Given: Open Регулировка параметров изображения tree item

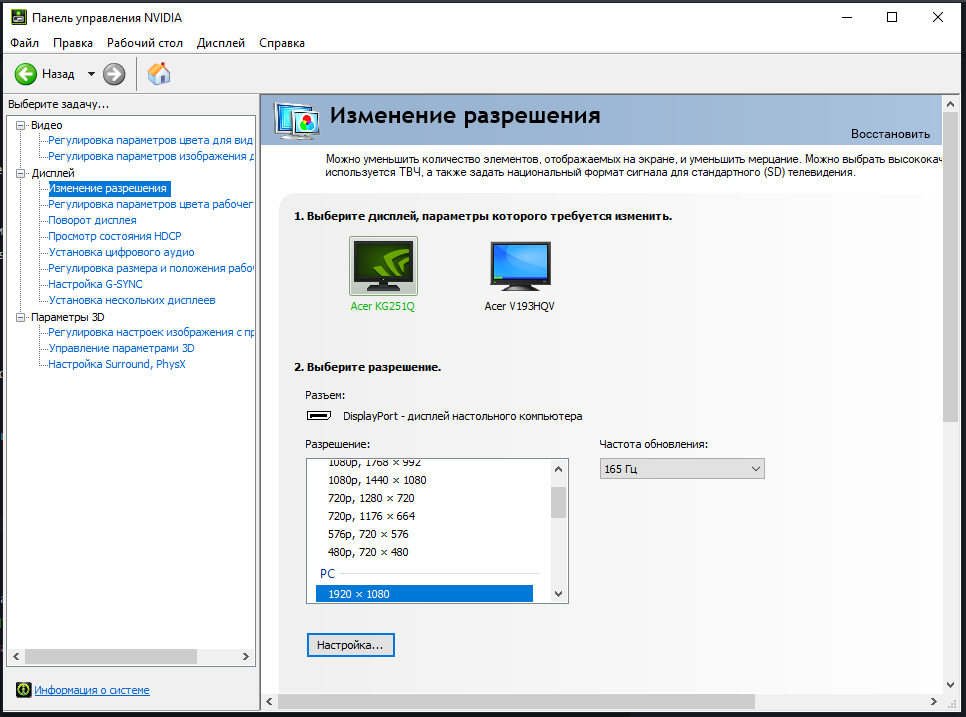Looking at the screenshot, I should 151,156.
